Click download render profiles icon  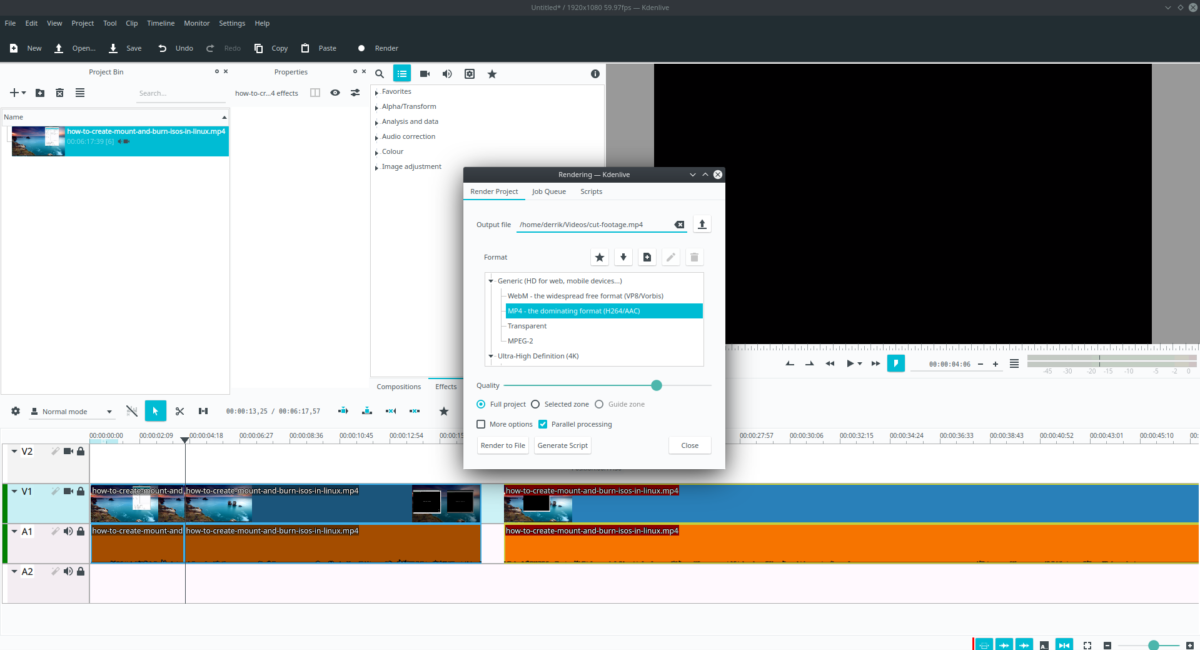click(x=623, y=257)
